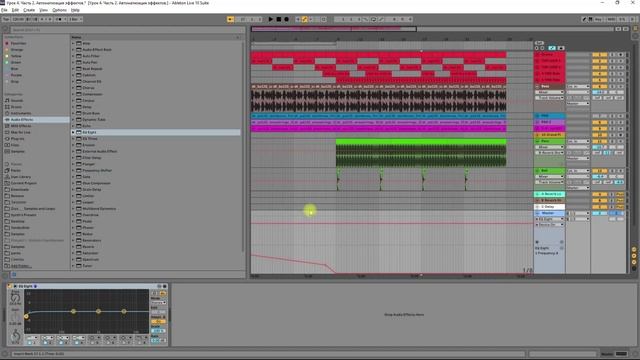Toggle the MIDI map mode switch
This screenshot has height=360, width=640.
click(611, 19)
